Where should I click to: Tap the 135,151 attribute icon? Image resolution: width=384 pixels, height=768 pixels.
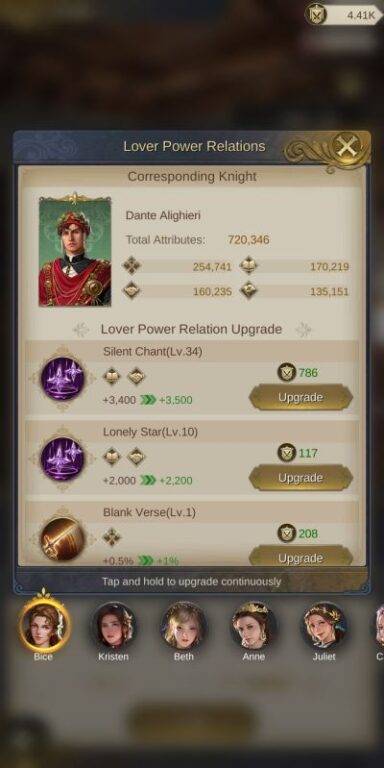(249, 290)
